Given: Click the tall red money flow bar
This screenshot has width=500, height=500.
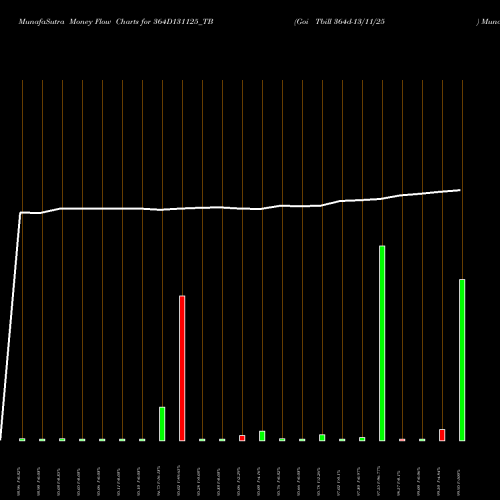Looking at the screenshot, I should (x=182, y=368).
